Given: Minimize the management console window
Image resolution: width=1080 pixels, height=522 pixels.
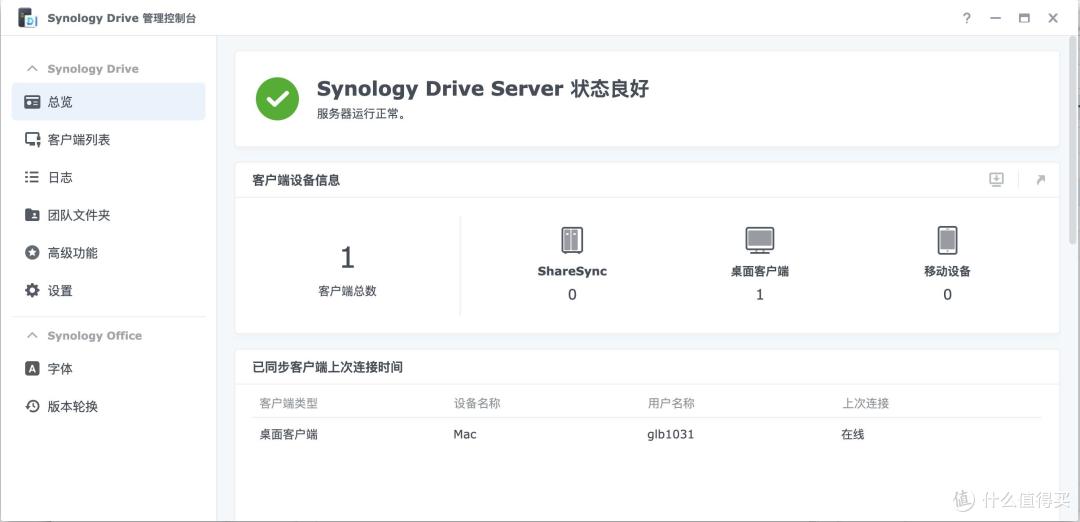Looking at the screenshot, I should [995, 19].
